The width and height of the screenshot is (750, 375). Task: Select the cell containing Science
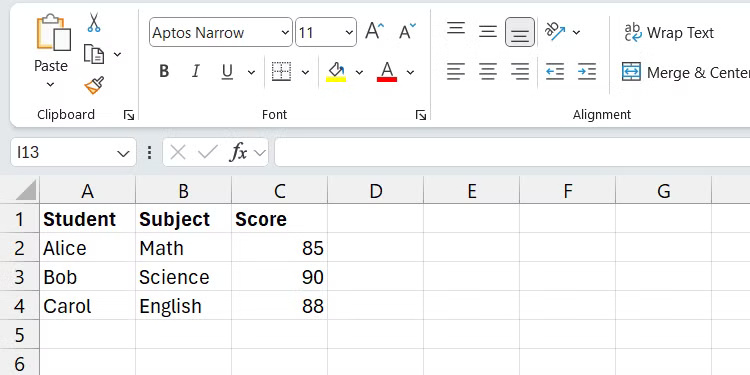[x=184, y=277]
